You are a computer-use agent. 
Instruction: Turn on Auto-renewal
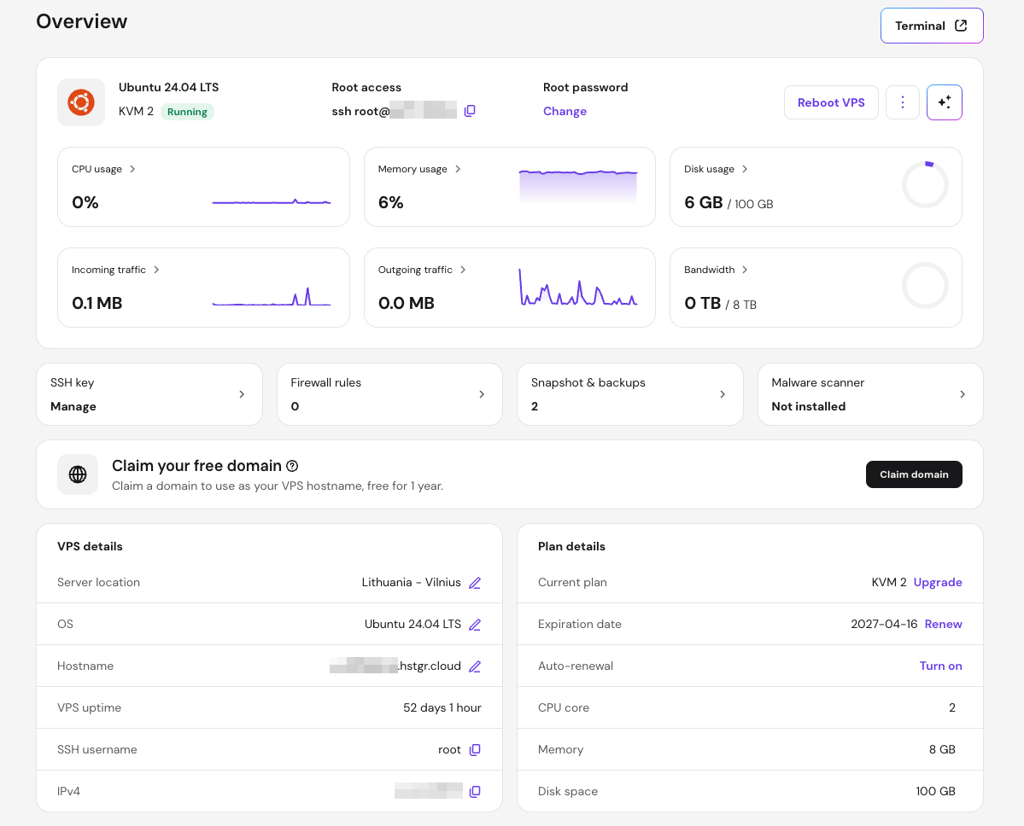940,666
